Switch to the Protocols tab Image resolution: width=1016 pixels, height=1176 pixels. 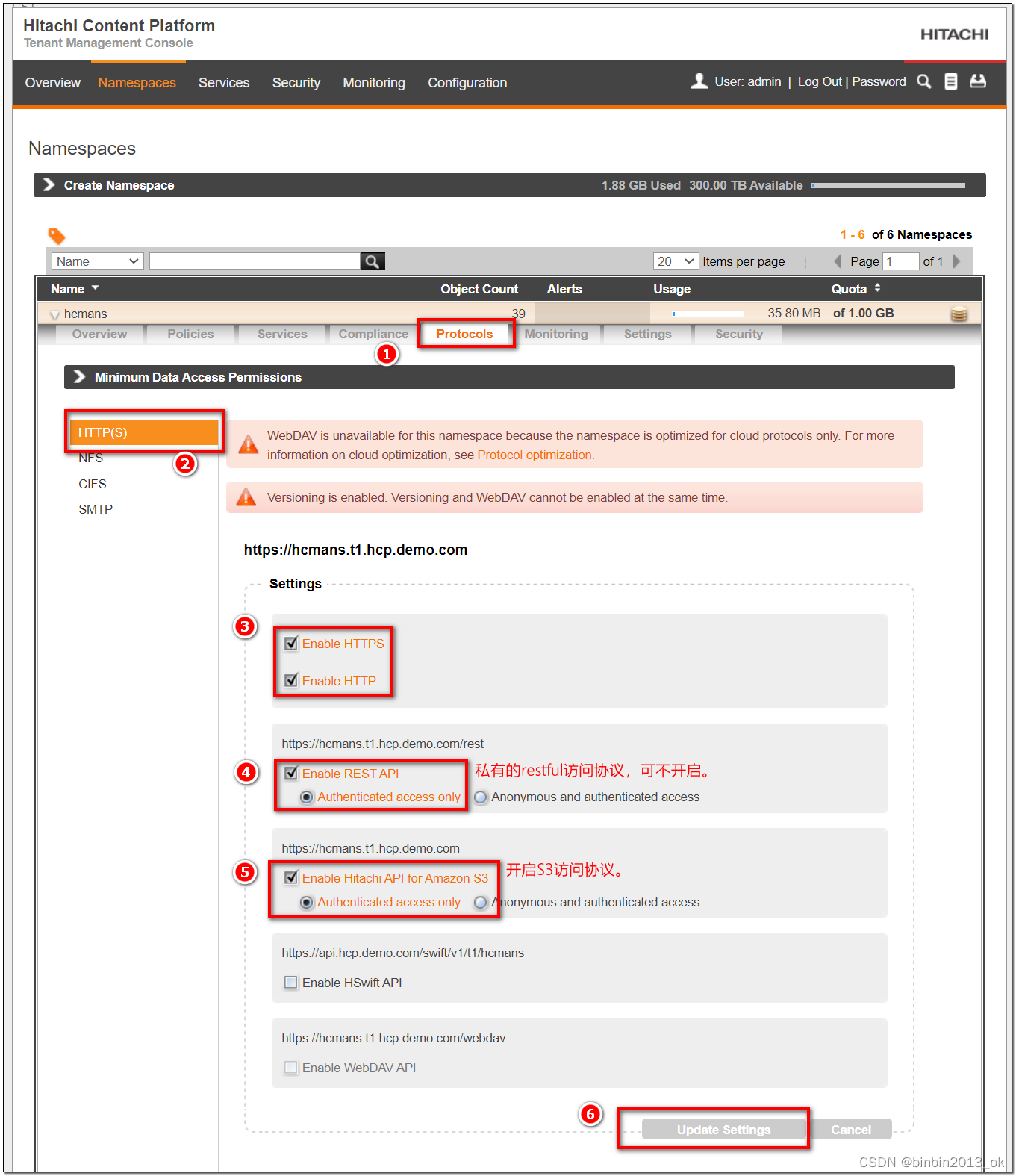click(465, 334)
